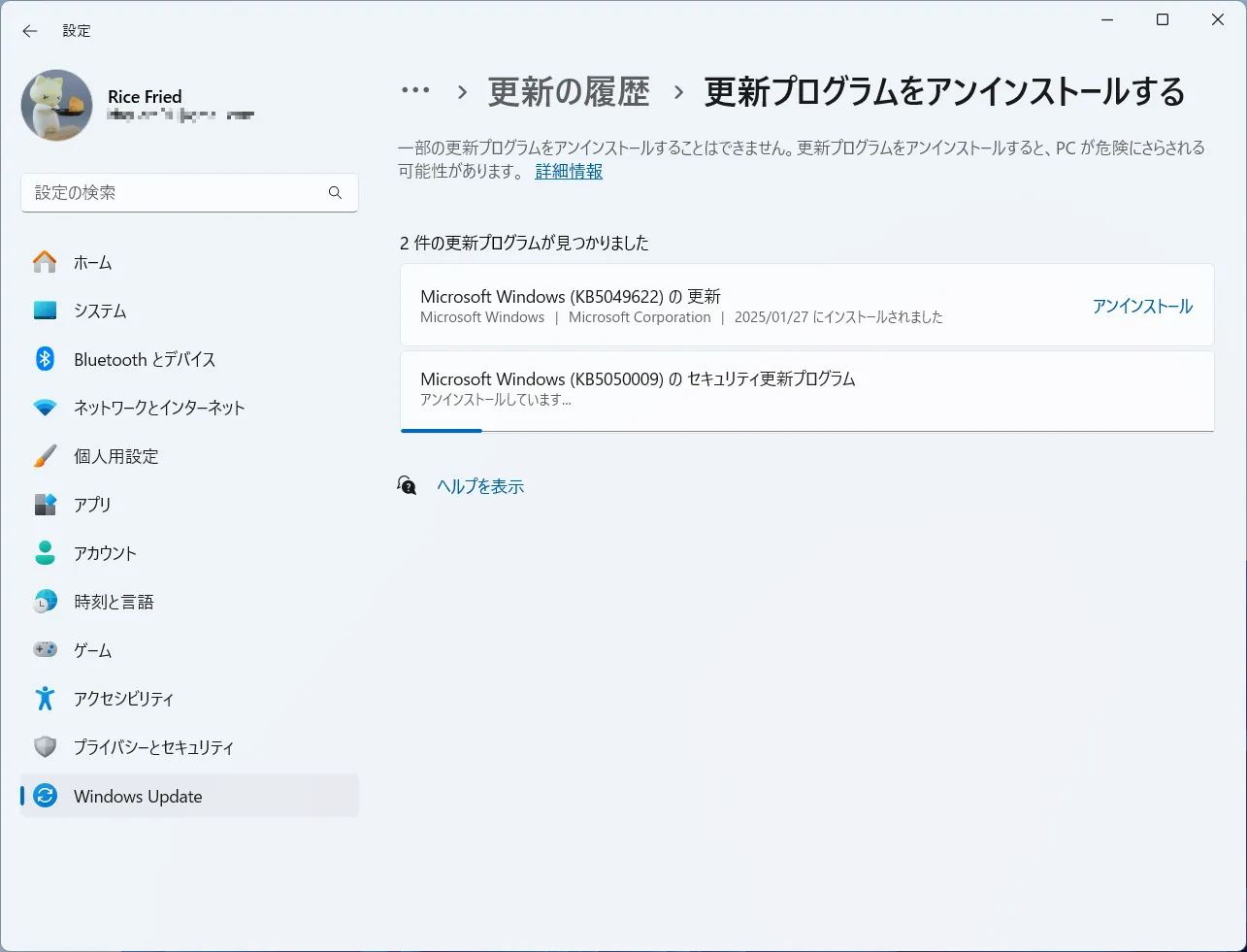The width and height of the screenshot is (1247, 952).
Task: Click the 時刻と言語 globe clock icon
Action: coord(45,602)
